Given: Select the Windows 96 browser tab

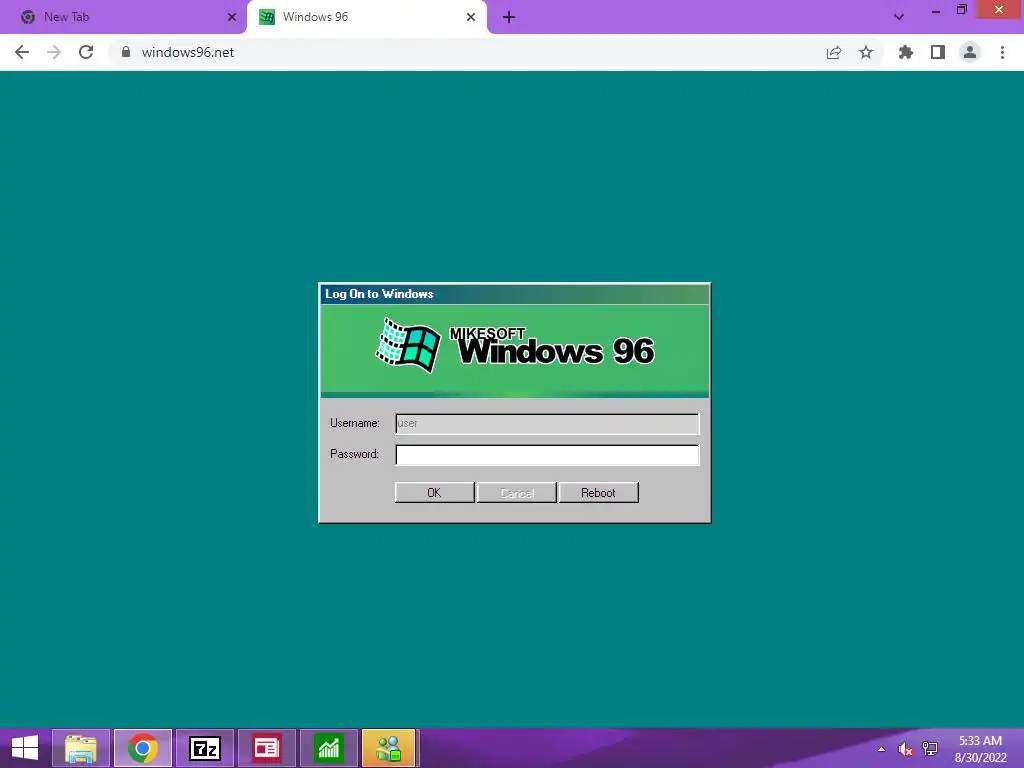Looking at the screenshot, I should pyautogui.click(x=366, y=17).
